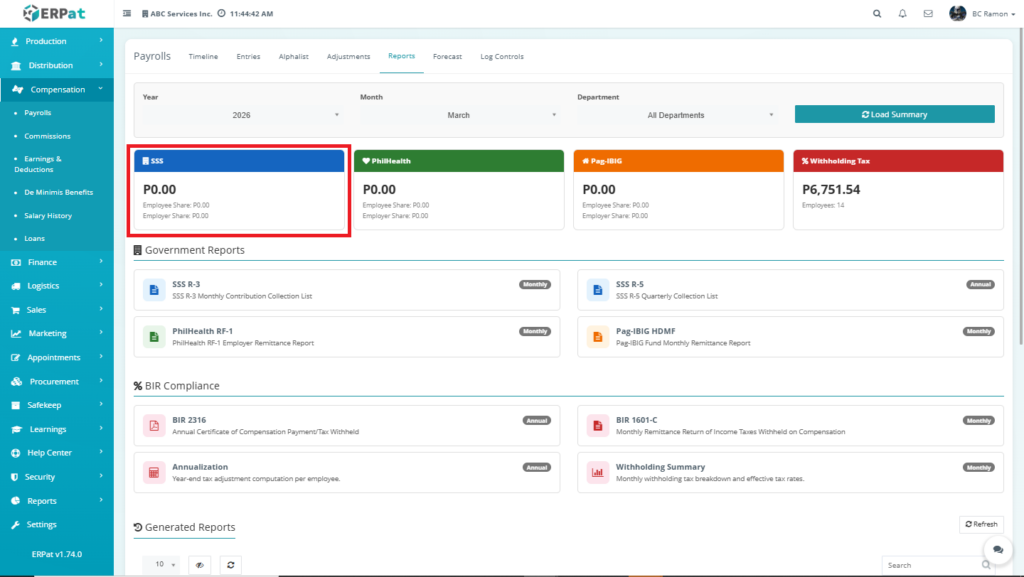Open the chat bubble widget

click(x=997, y=550)
